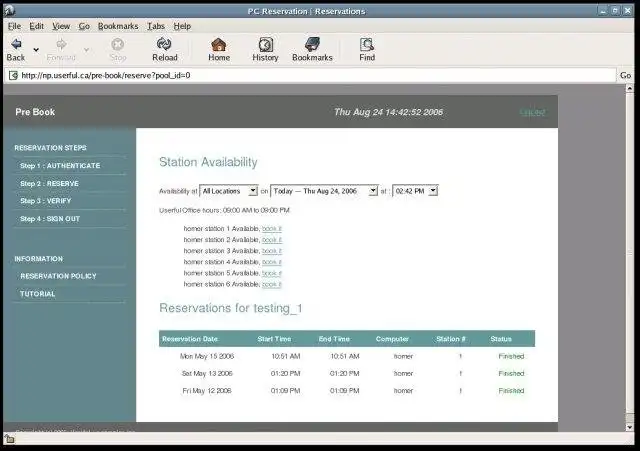Screen dimensions: 640x451
Task: Click the scrollbar down arrow
Action: point(629,427)
